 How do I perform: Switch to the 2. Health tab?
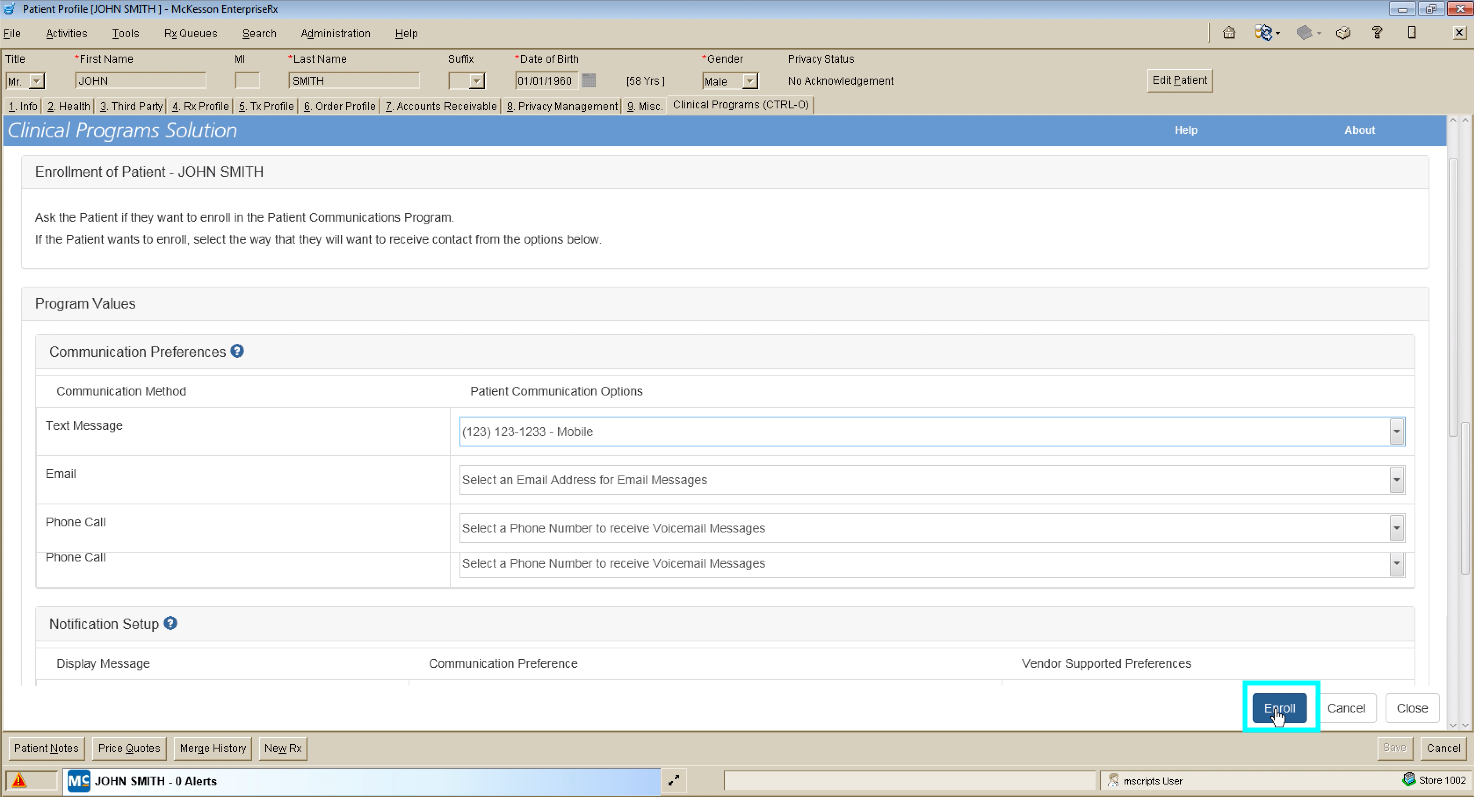pos(68,106)
